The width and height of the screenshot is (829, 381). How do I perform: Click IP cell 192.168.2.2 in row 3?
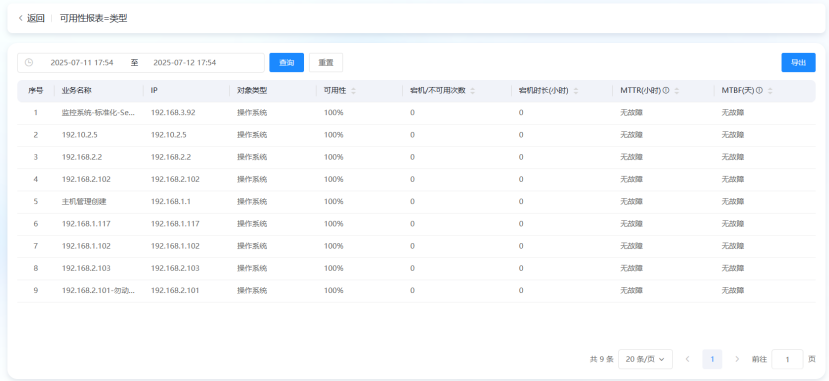171,157
